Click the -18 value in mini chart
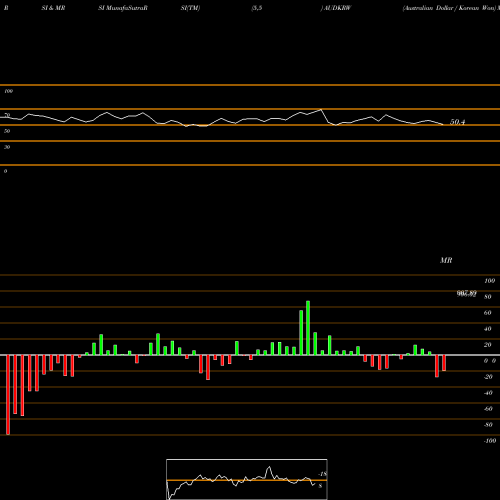 (323, 474)
